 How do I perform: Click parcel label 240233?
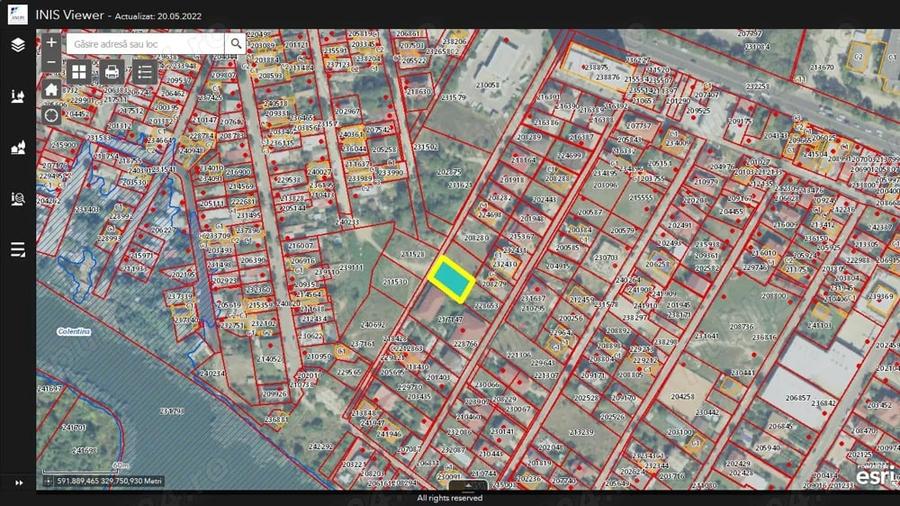347,222
